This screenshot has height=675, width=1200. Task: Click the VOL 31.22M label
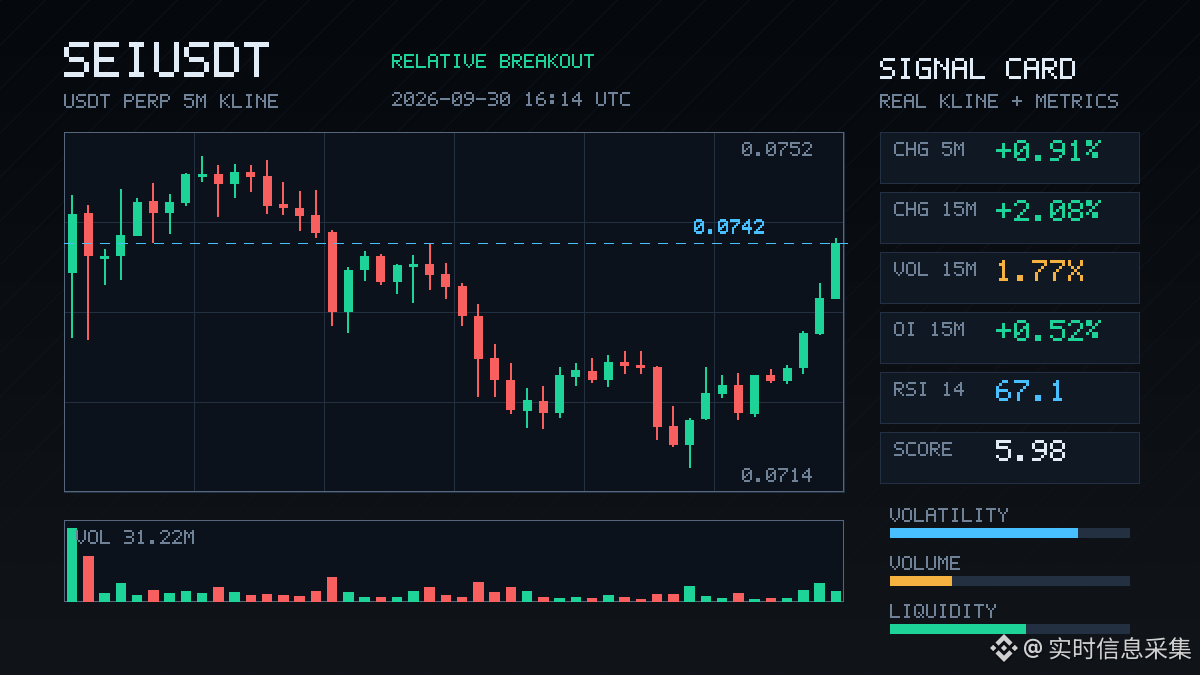tap(135, 537)
